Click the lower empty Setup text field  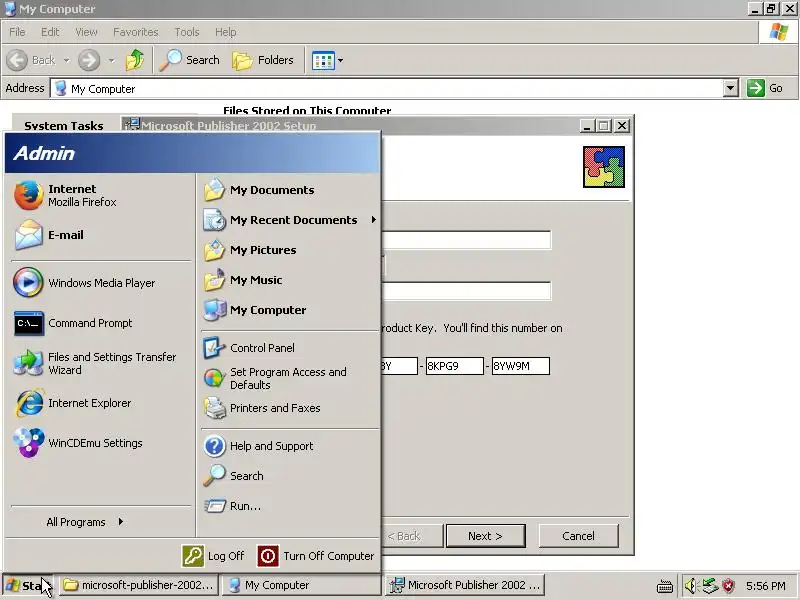point(466,291)
